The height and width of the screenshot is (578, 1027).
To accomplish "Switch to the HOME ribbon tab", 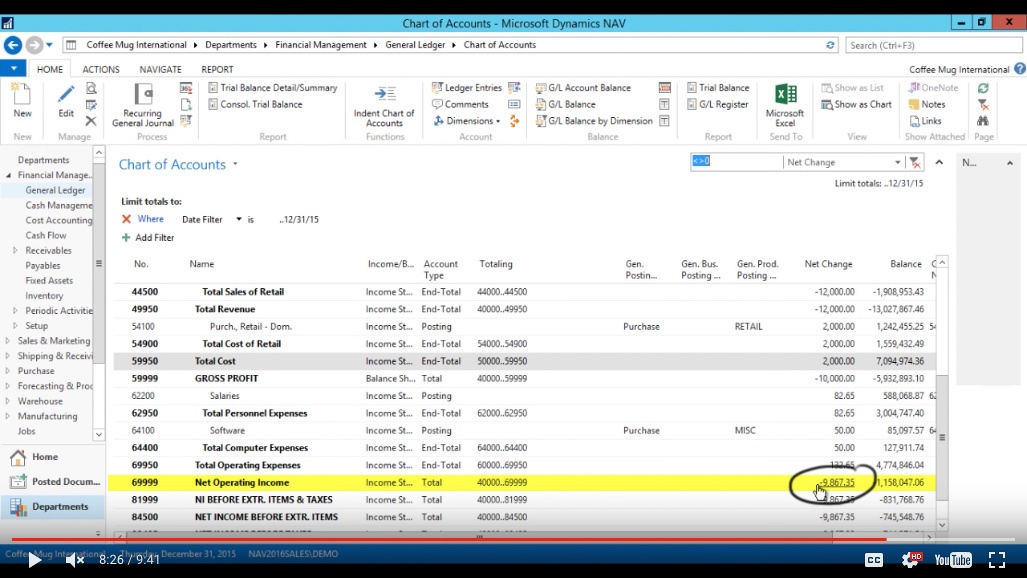I will point(50,69).
